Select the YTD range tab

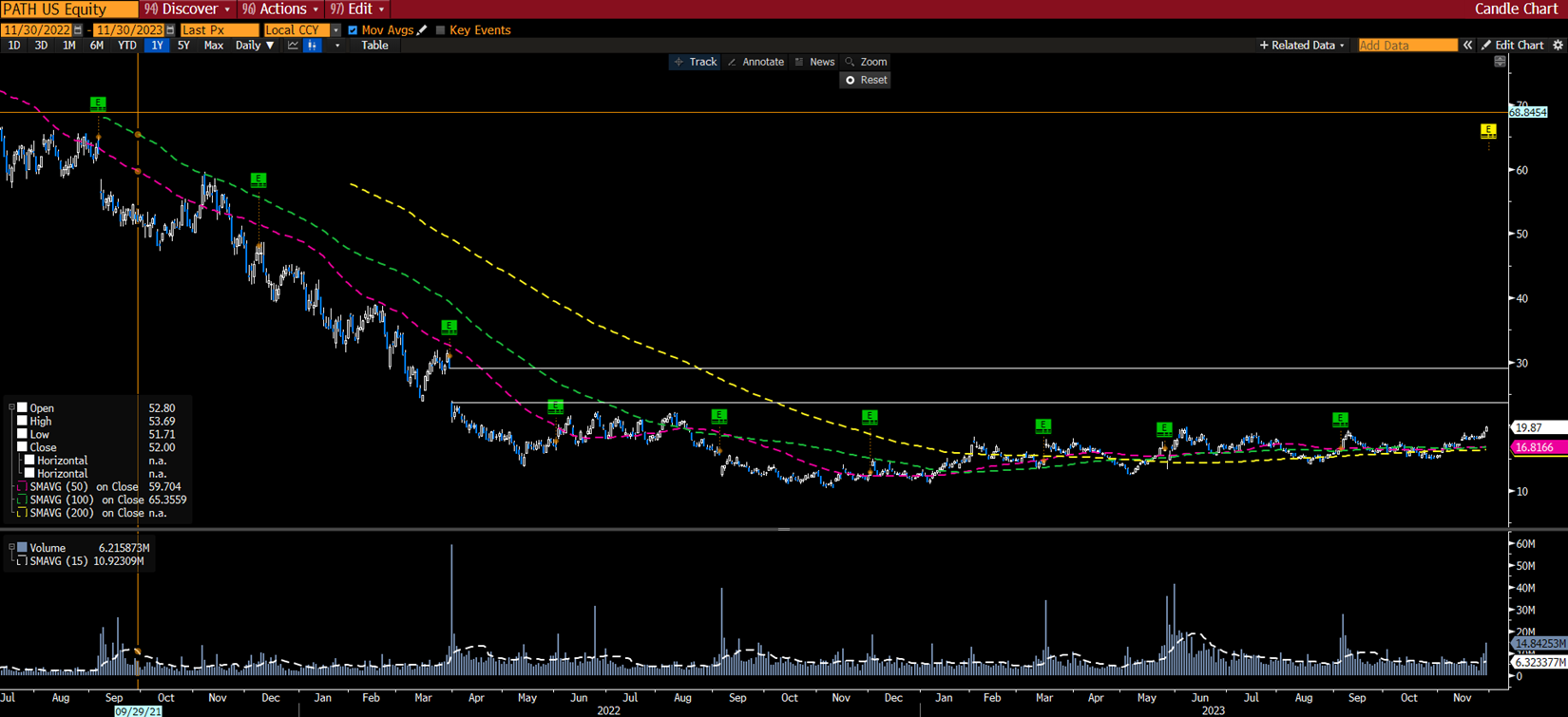126,46
